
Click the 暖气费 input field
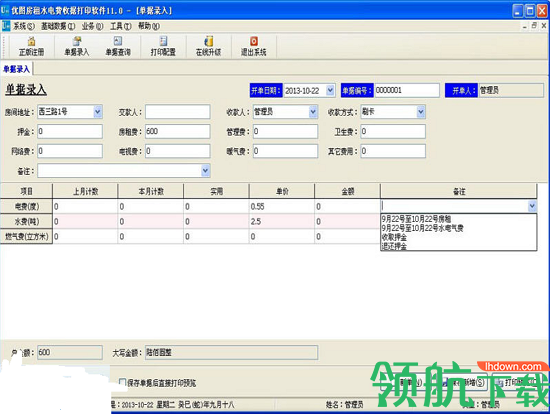point(285,151)
